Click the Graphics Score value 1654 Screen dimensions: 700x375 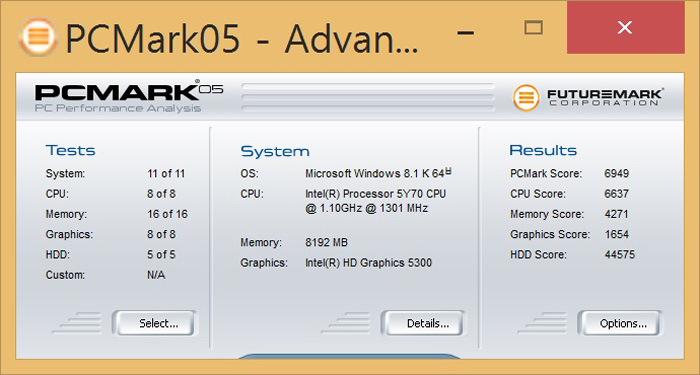pyautogui.click(x=617, y=234)
